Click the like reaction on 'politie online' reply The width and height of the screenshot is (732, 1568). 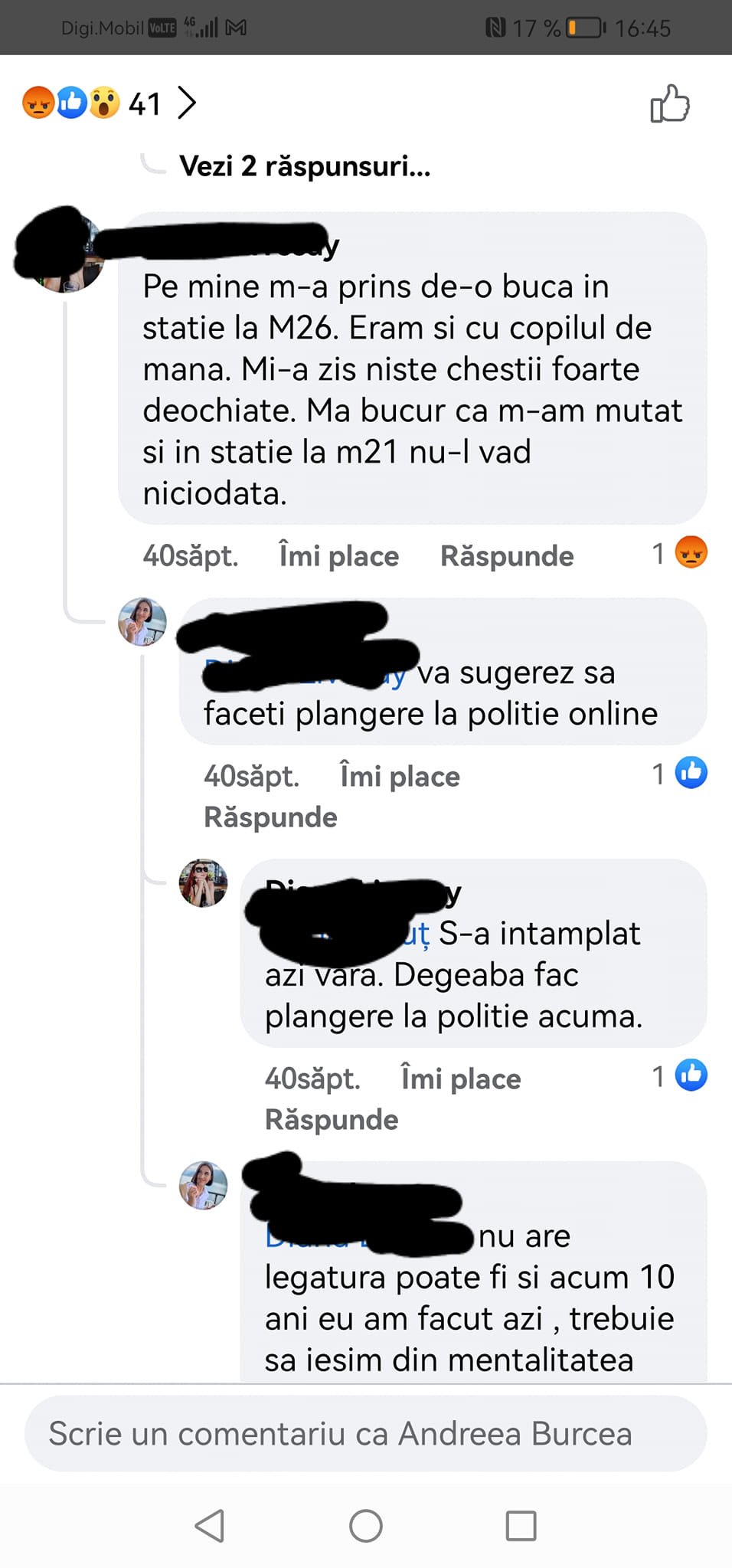pyautogui.click(x=691, y=773)
